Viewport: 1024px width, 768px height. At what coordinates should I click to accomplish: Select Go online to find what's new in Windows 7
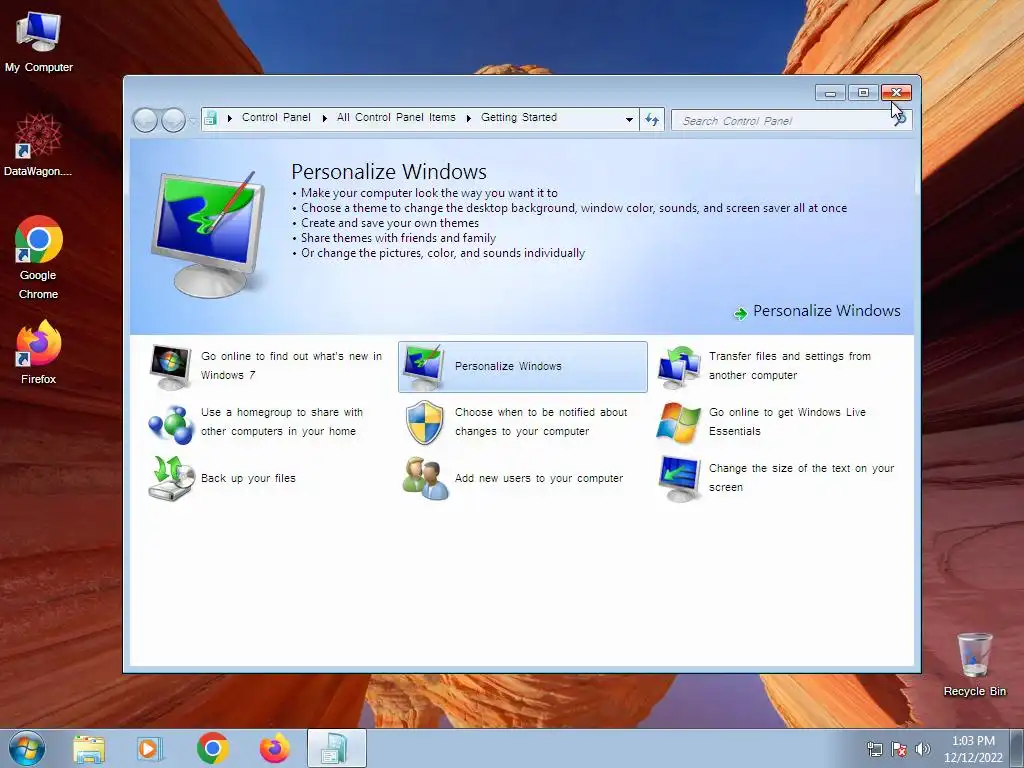pyautogui.click(x=291, y=366)
